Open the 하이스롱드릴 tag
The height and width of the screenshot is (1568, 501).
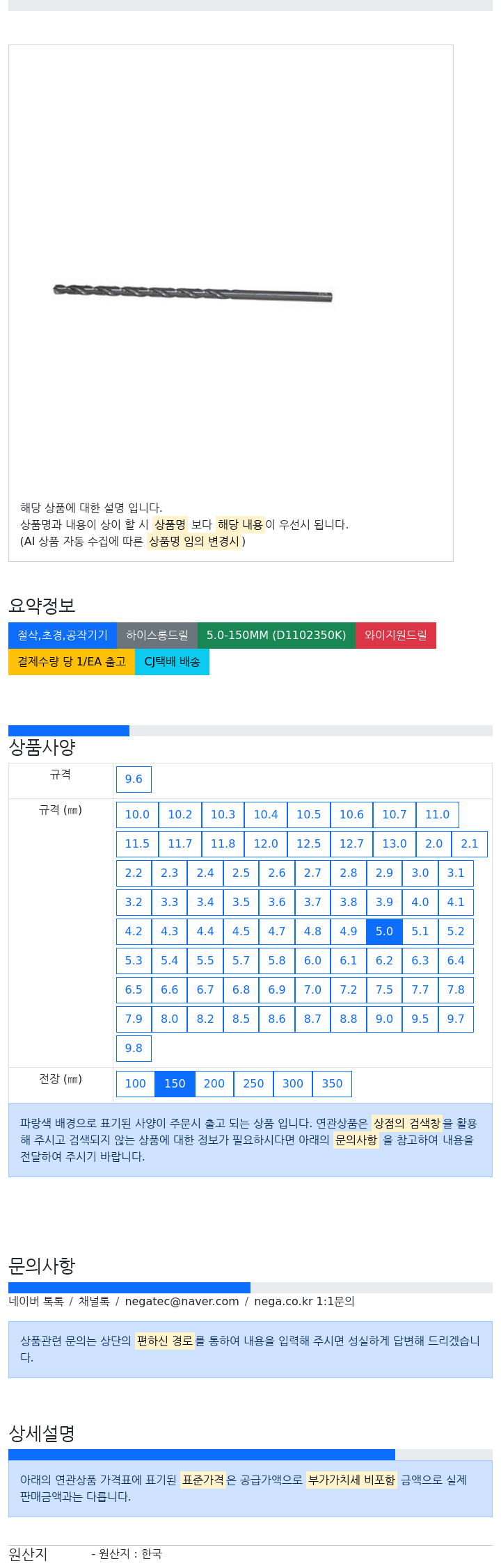pyautogui.click(x=157, y=636)
